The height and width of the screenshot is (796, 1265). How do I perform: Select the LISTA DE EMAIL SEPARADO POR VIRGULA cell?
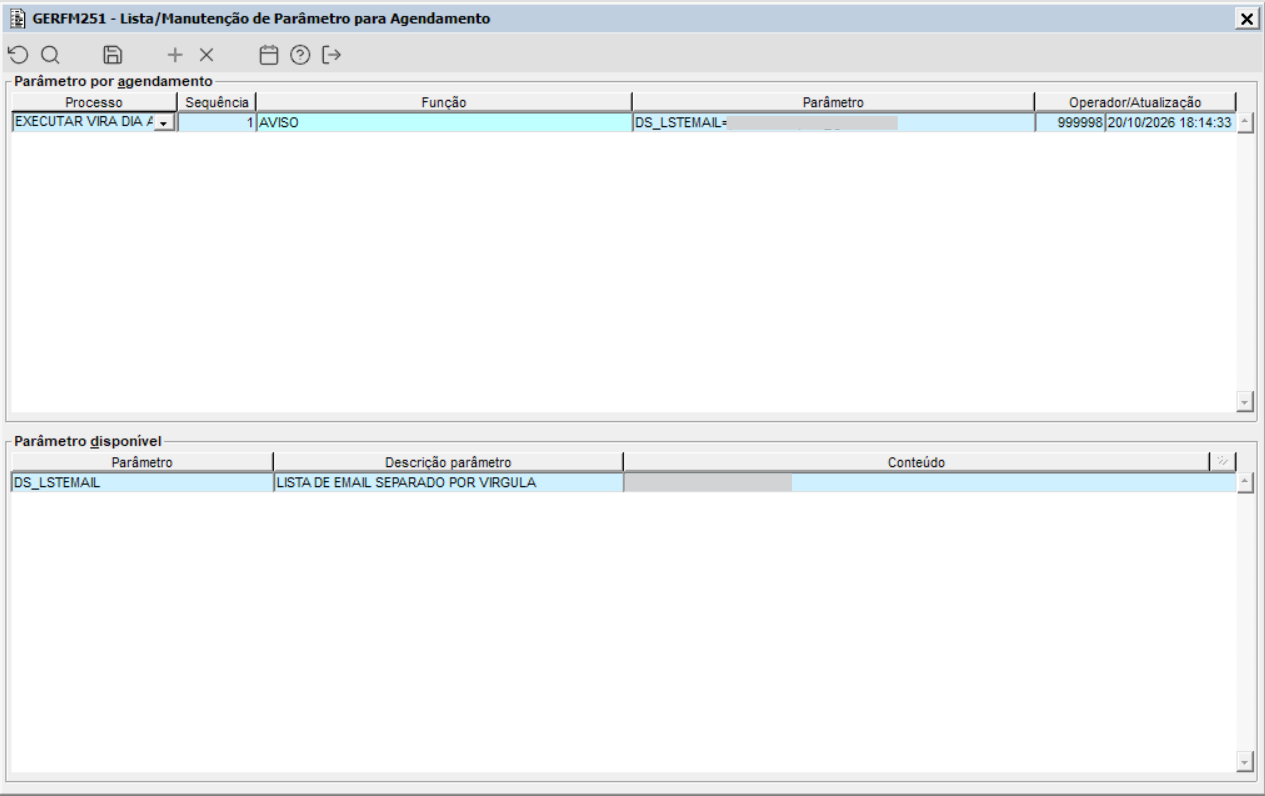(x=448, y=482)
